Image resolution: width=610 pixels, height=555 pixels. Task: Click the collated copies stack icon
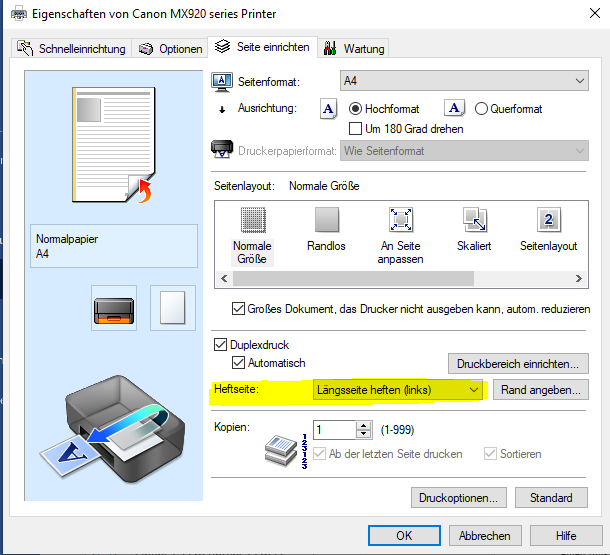[x=281, y=450]
